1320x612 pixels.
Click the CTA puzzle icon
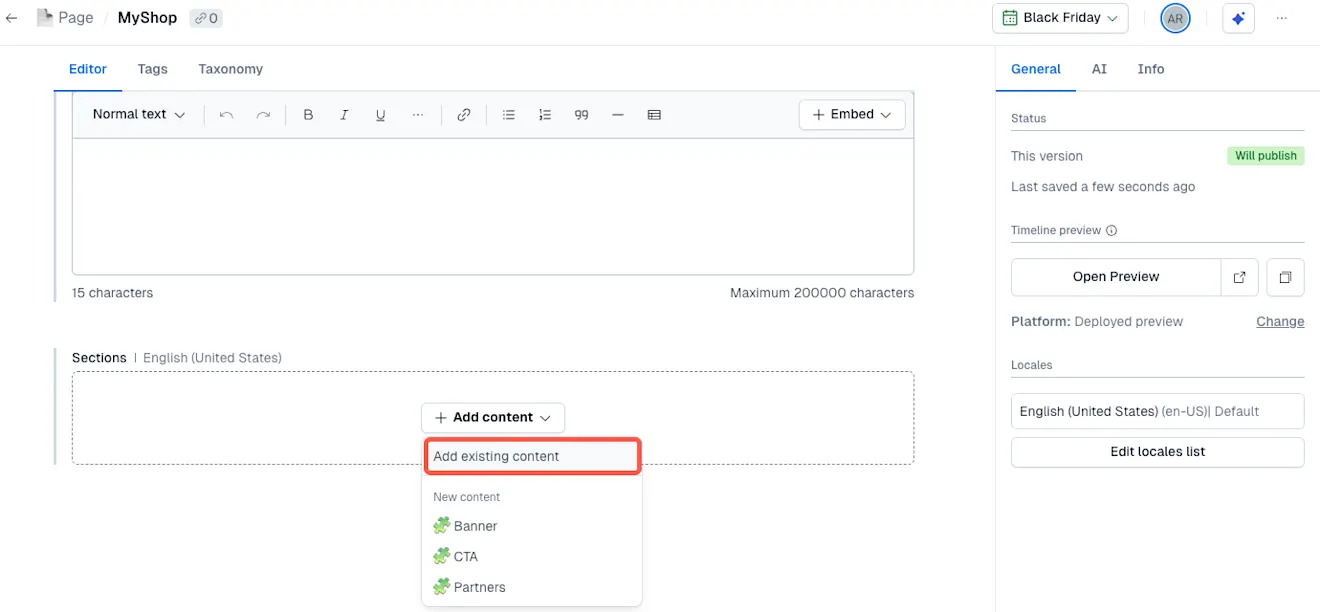click(441, 557)
